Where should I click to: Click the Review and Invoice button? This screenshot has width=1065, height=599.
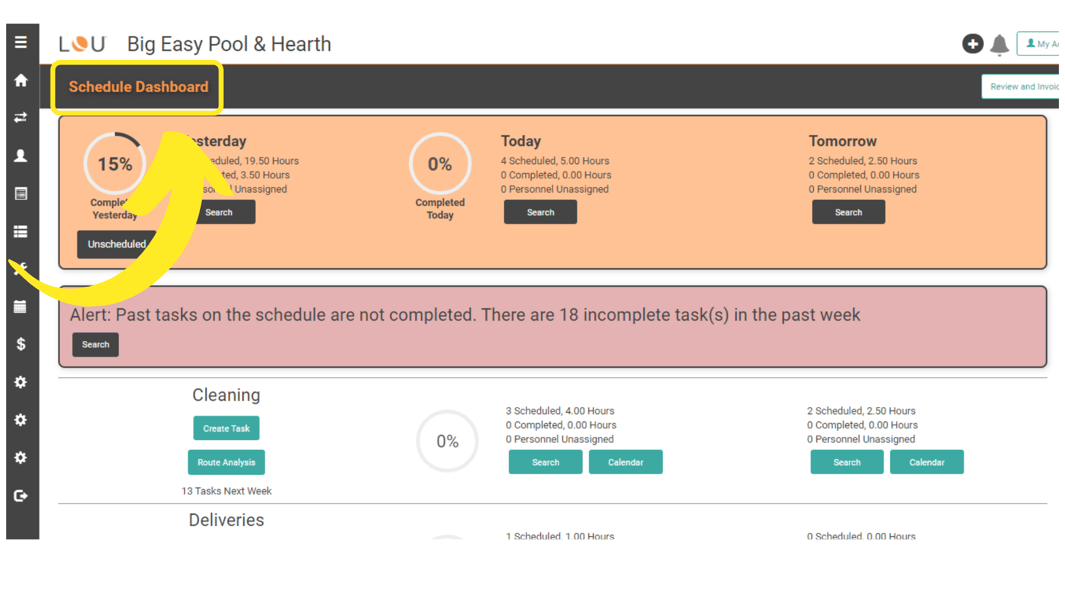coord(1021,86)
